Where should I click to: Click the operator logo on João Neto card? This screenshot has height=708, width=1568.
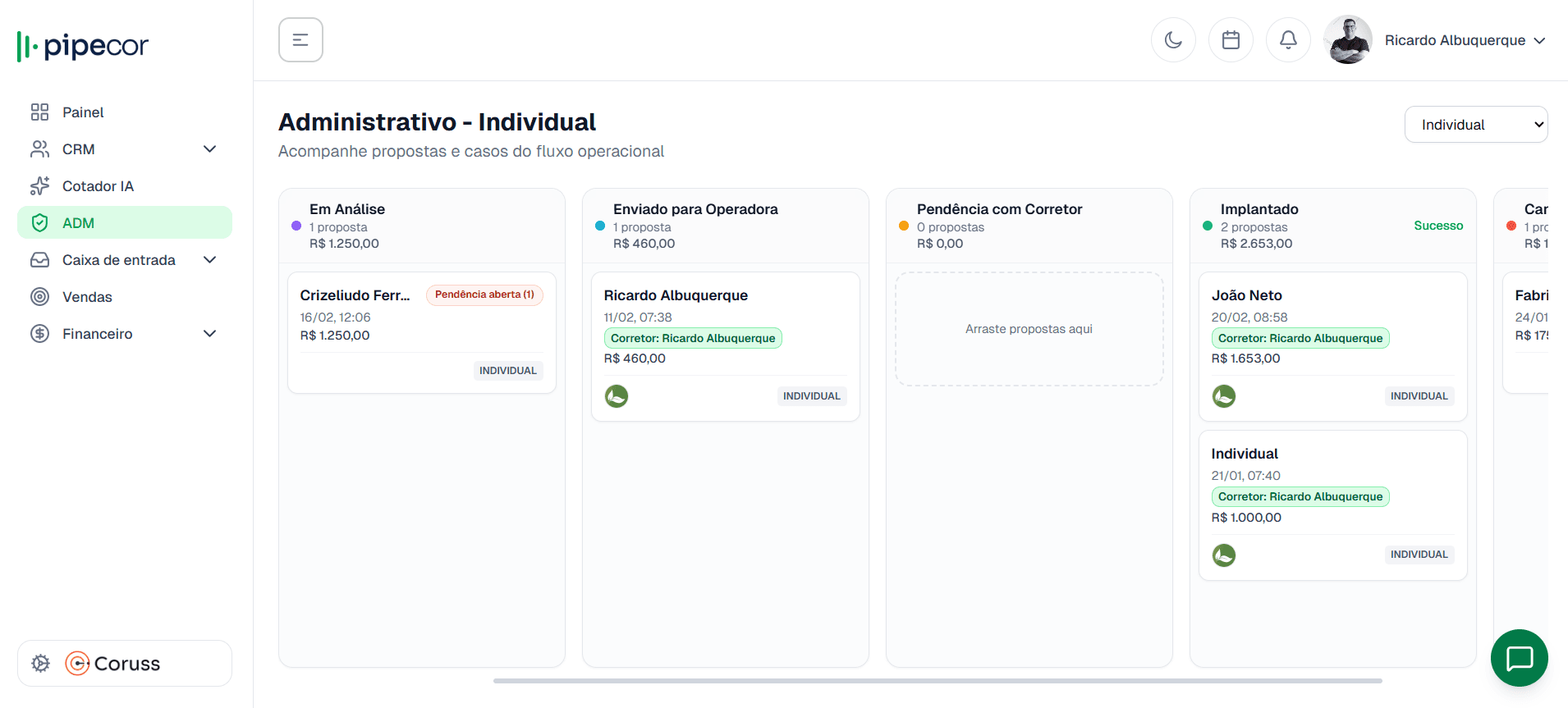point(1224,396)
